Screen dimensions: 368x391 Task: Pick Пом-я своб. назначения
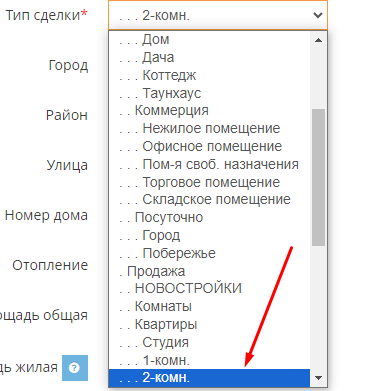coord(209,164)
